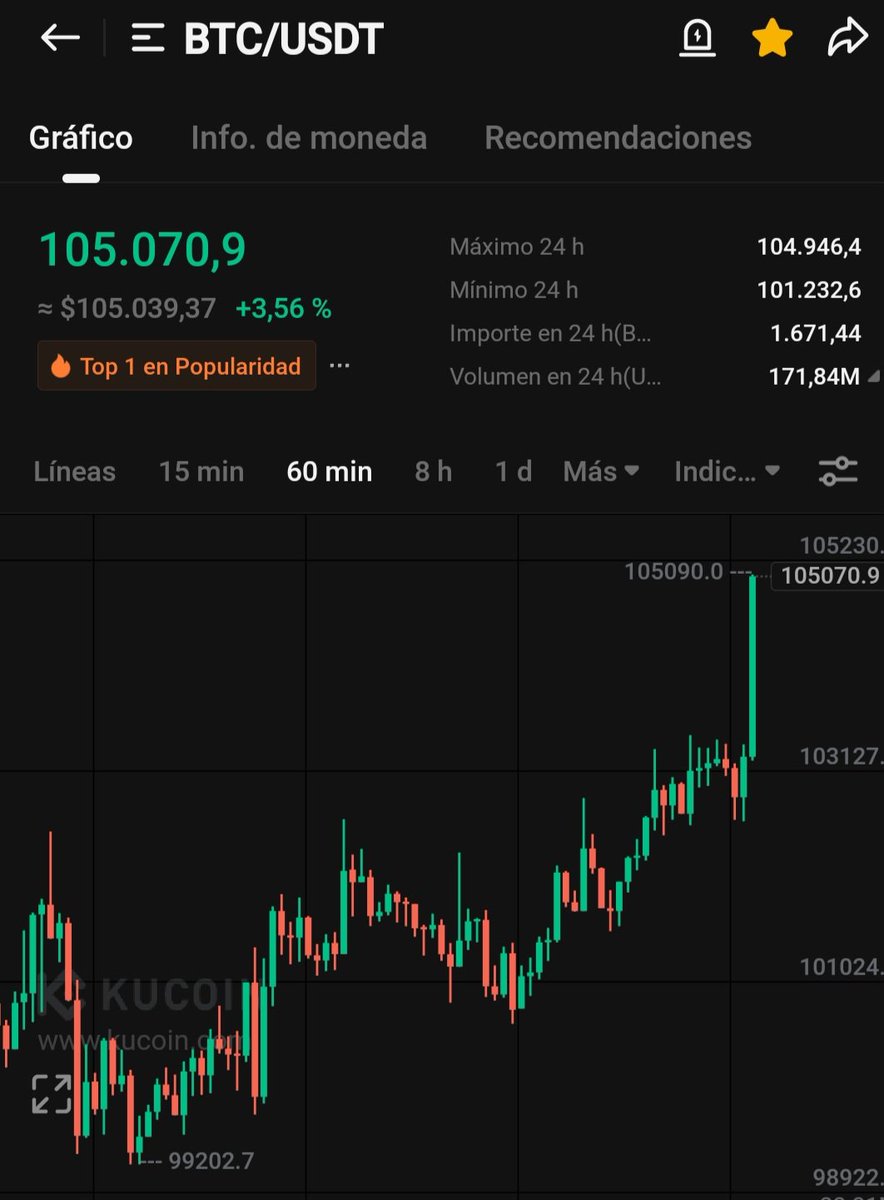Select the Gráfico tab
The height and width of the screenshot is (1200, 884).
[x=81, y=138]
